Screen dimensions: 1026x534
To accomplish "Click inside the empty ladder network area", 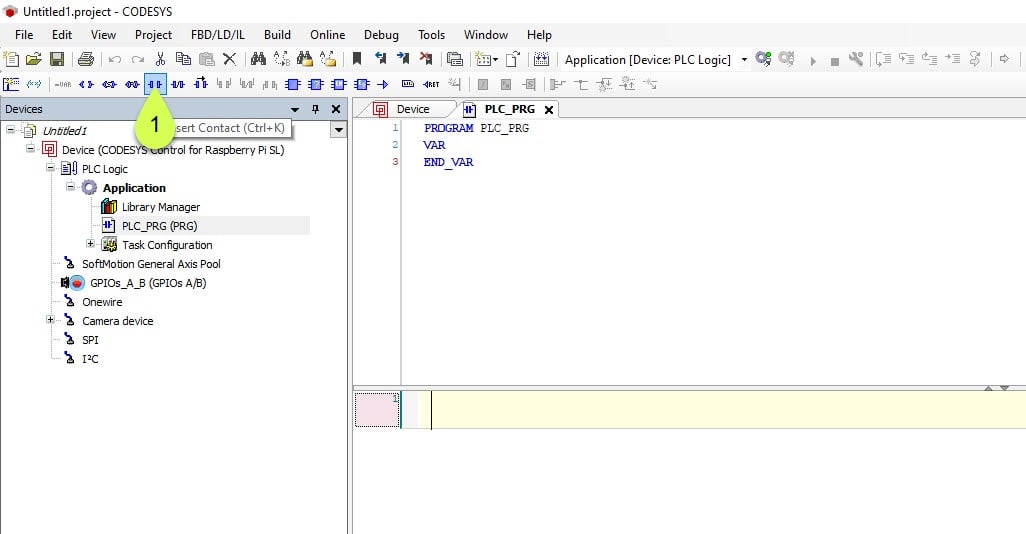I will (x=700, y=410).
